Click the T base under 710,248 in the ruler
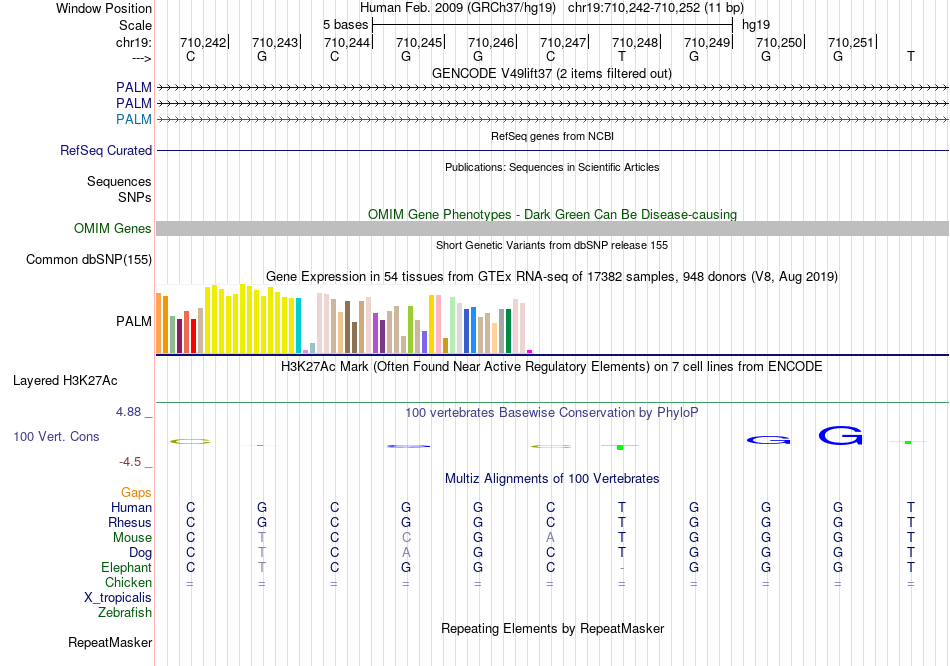 coord(622,56)
